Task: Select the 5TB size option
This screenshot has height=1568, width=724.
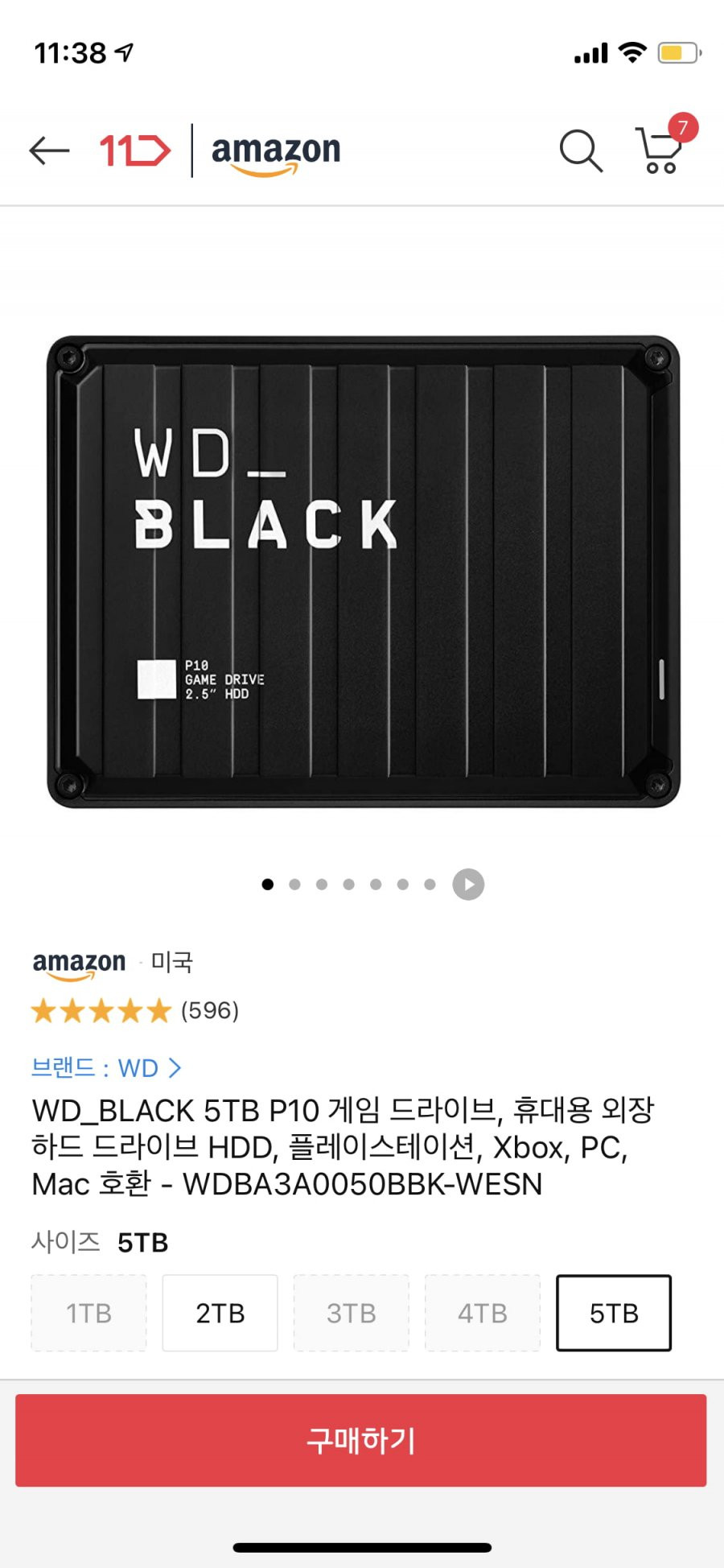Action: [614, 1313]
